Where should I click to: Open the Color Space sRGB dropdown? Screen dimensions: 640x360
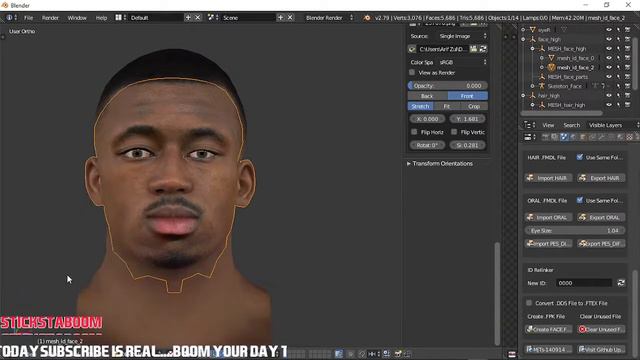pyautogui.click(x=462, y=62)
